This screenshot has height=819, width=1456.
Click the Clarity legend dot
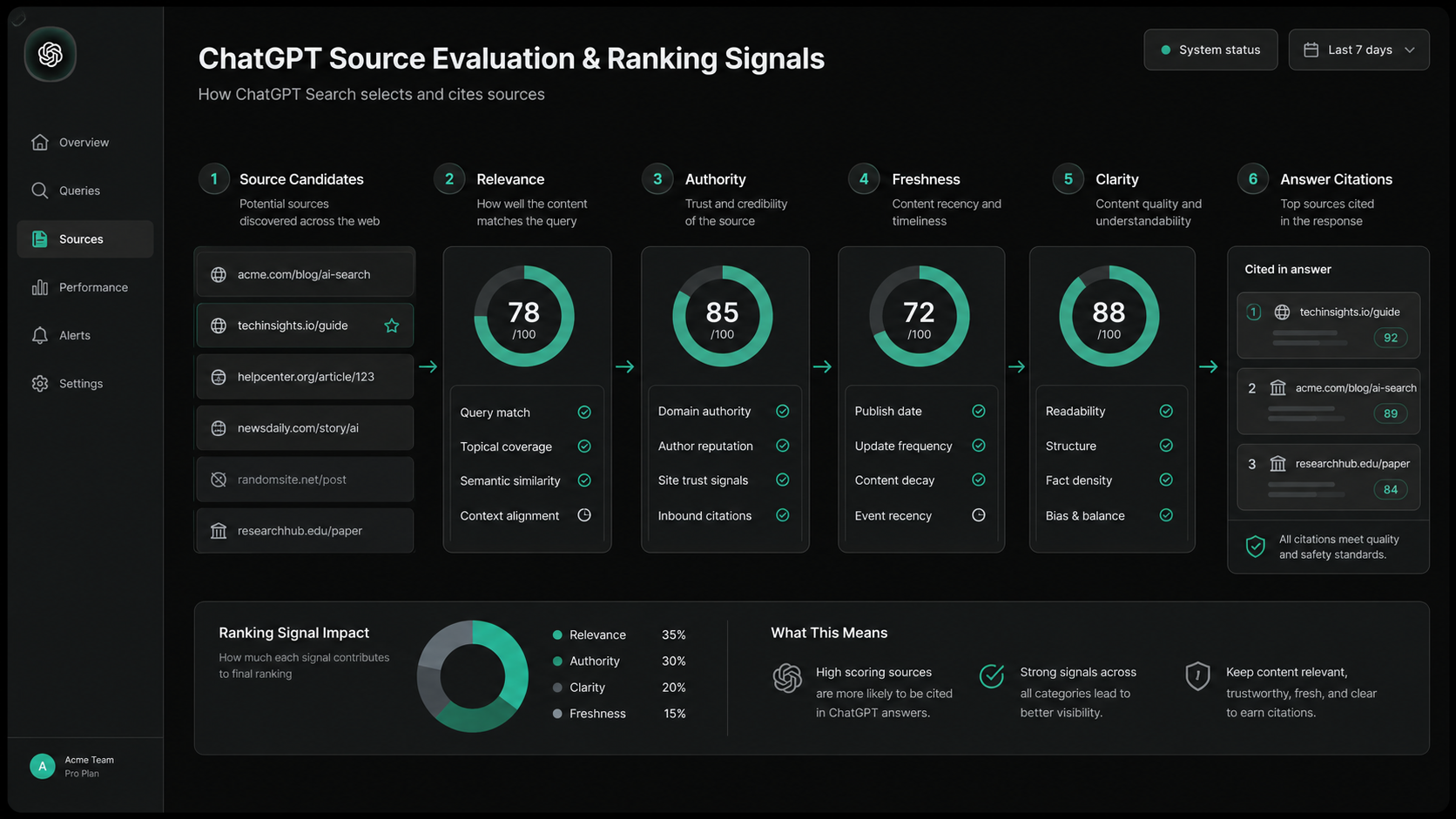(x=557, y=688)
